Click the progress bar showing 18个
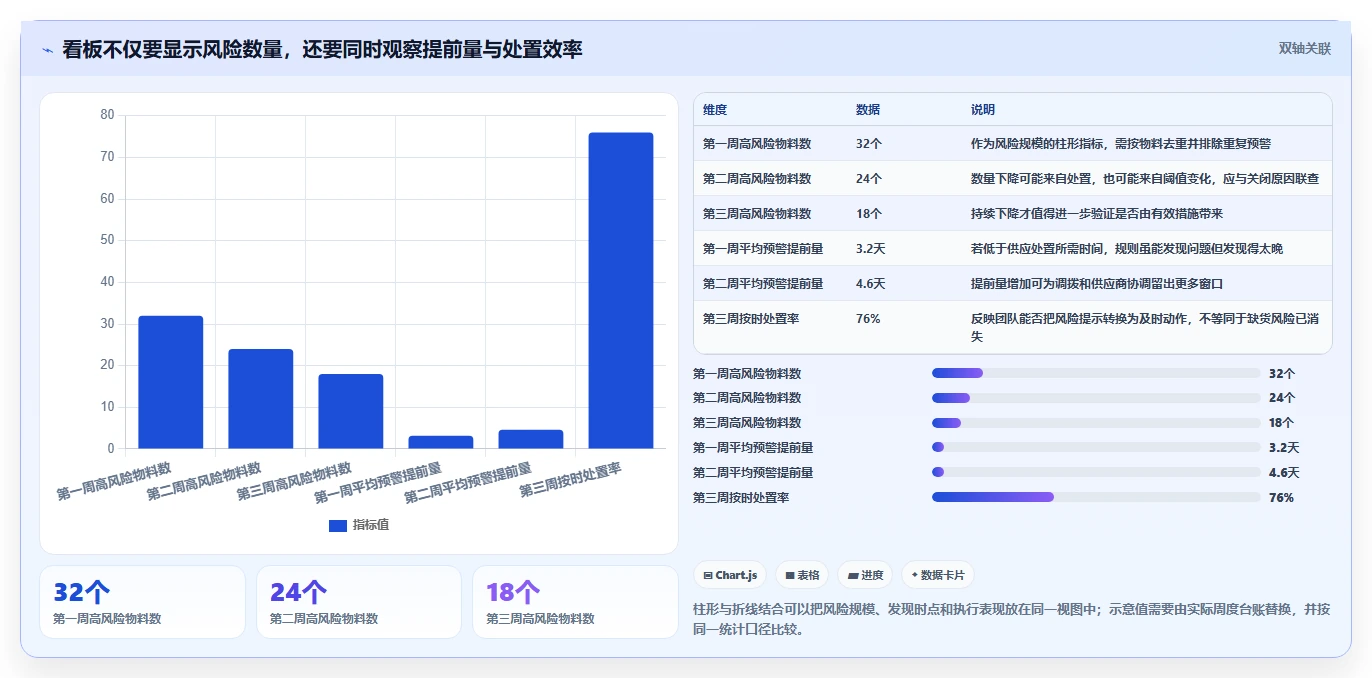The width and height of the screenshot is (1372, 678). click(x=1096, y=423)
